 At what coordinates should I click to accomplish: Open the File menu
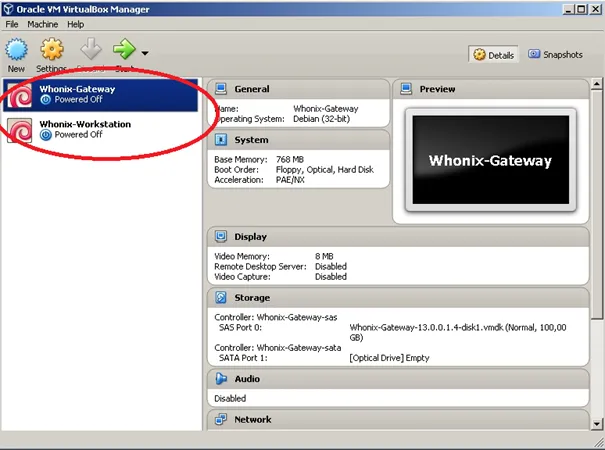pos(12,24)
